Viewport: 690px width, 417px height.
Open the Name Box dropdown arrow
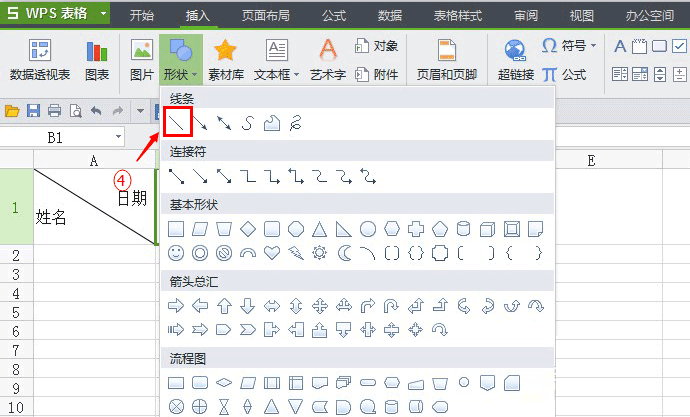(x=118, y=137)
